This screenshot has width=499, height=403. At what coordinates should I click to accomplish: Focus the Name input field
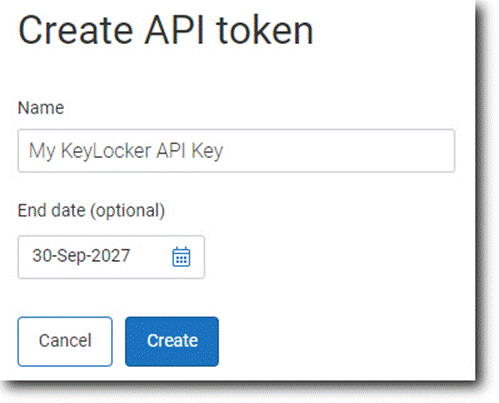click(236, 151)
